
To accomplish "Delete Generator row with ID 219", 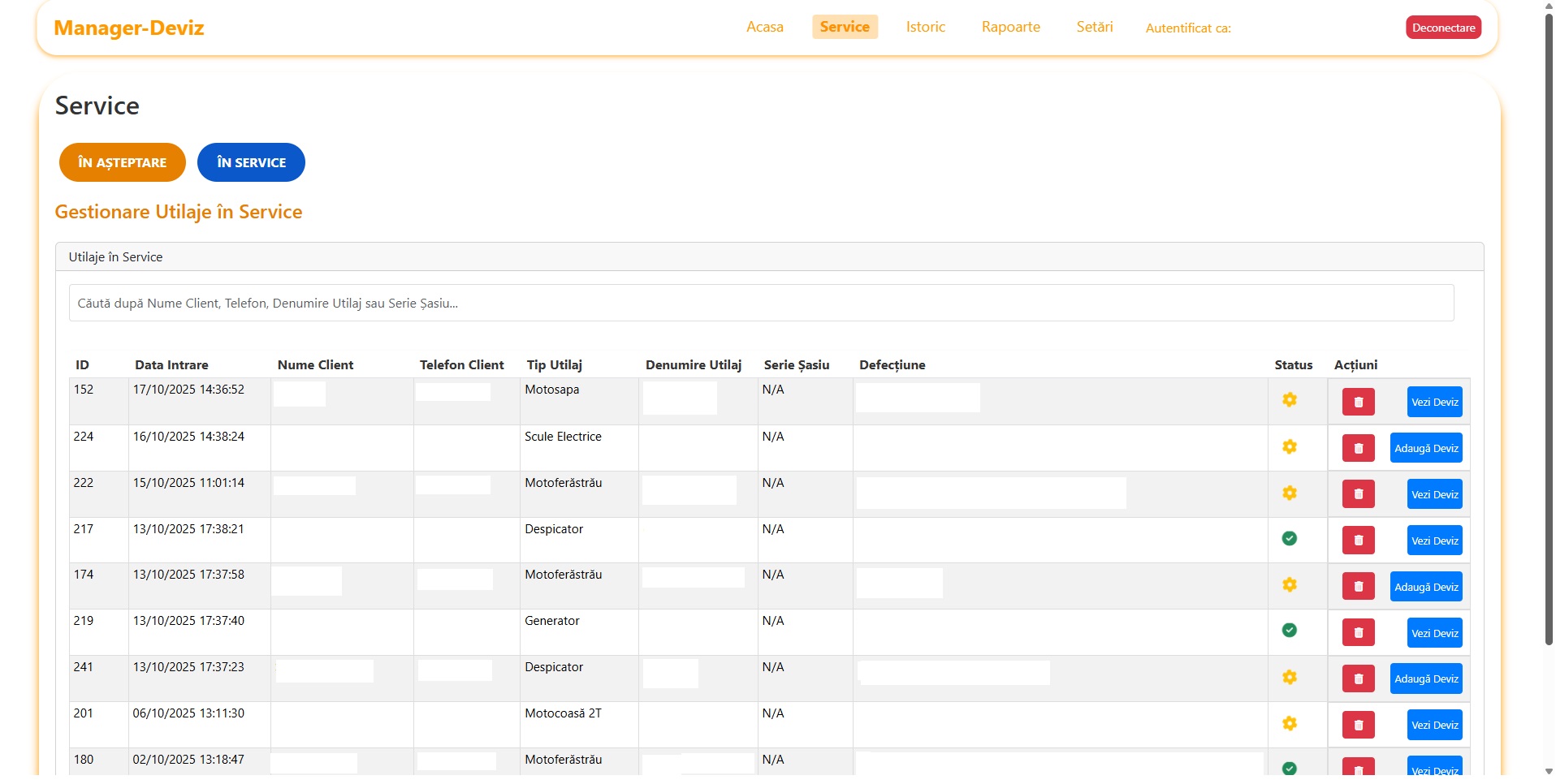I will coord(1358,633).
